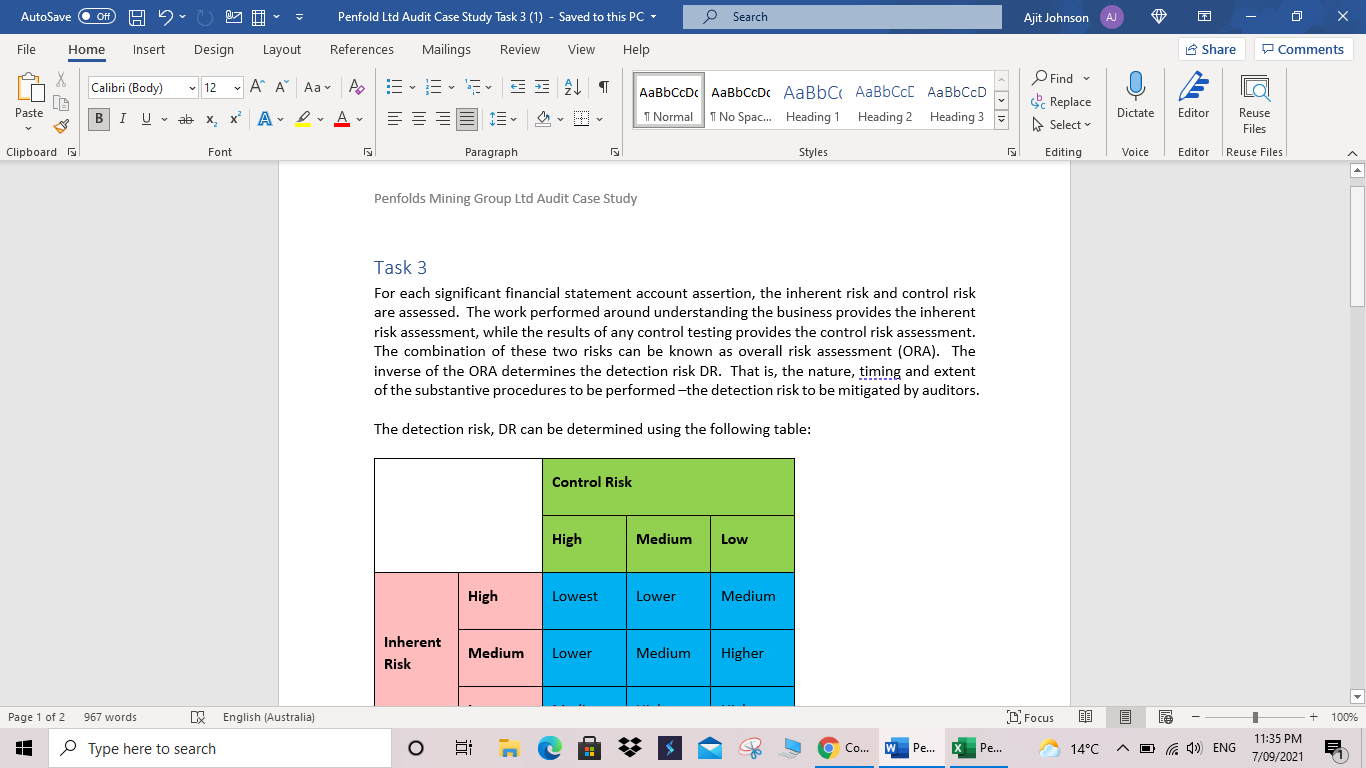Select the Format Painter
The height and width of the screenshot is (768, 1366).
[x=60, y=126]
